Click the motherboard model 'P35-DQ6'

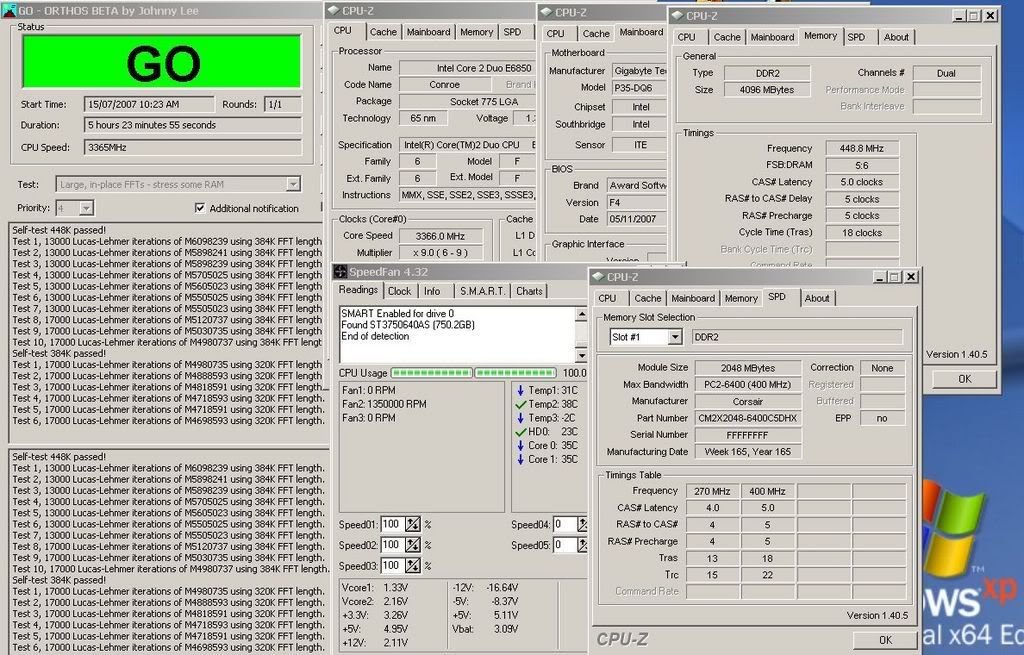click(633, 88)
